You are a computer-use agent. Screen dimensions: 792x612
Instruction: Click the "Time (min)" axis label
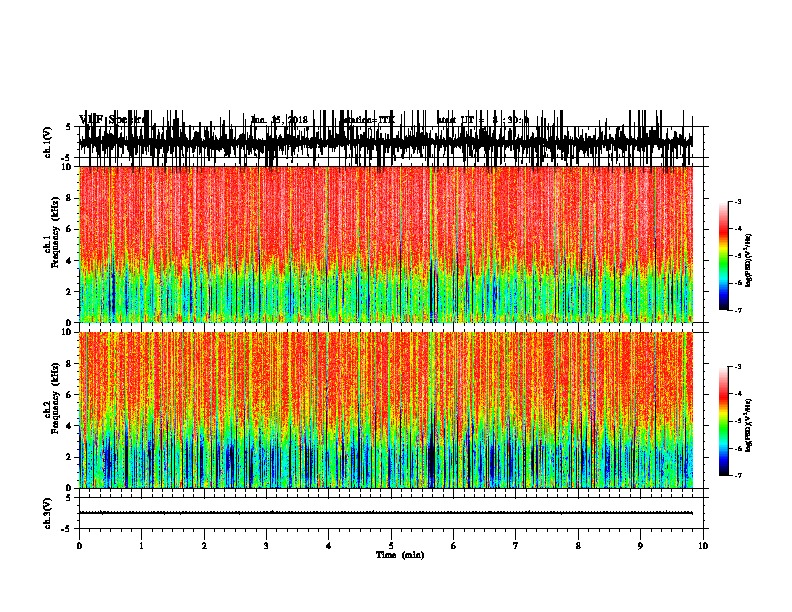coord(400,555)
